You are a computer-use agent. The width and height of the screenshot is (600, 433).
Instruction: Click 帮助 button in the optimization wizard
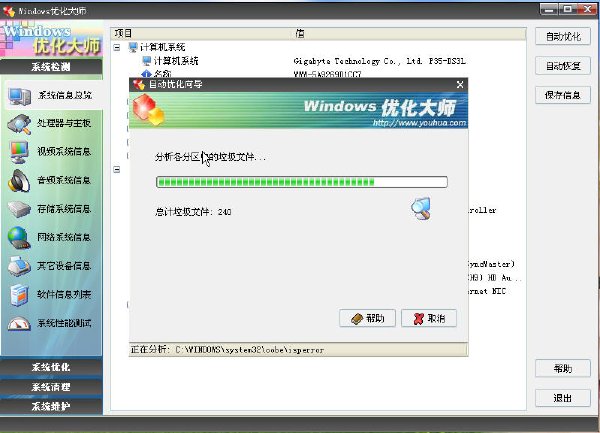pyautogui.click(x=367, y=318)
